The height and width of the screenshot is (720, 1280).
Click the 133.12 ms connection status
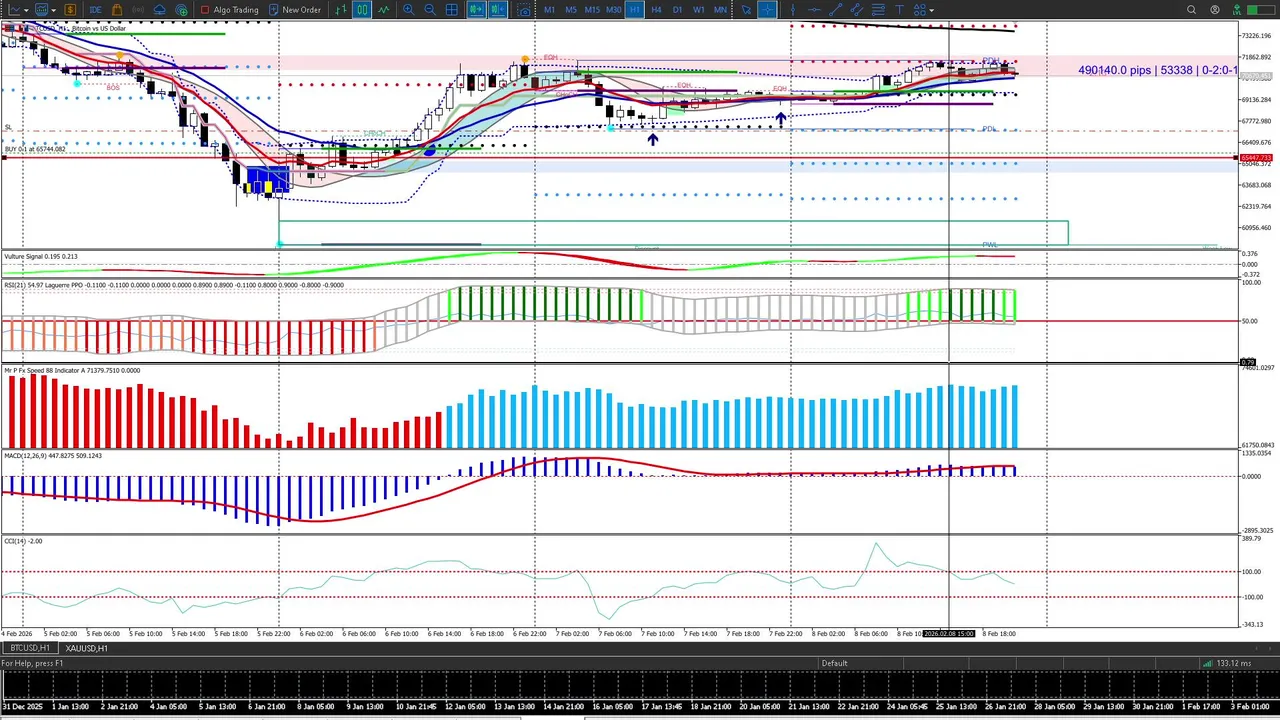1226,663
